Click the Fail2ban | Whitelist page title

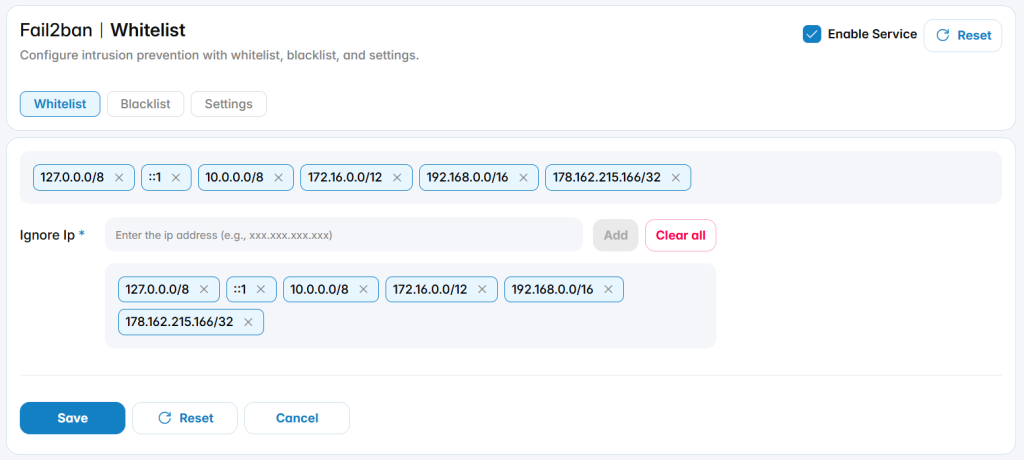click(103, 30)
